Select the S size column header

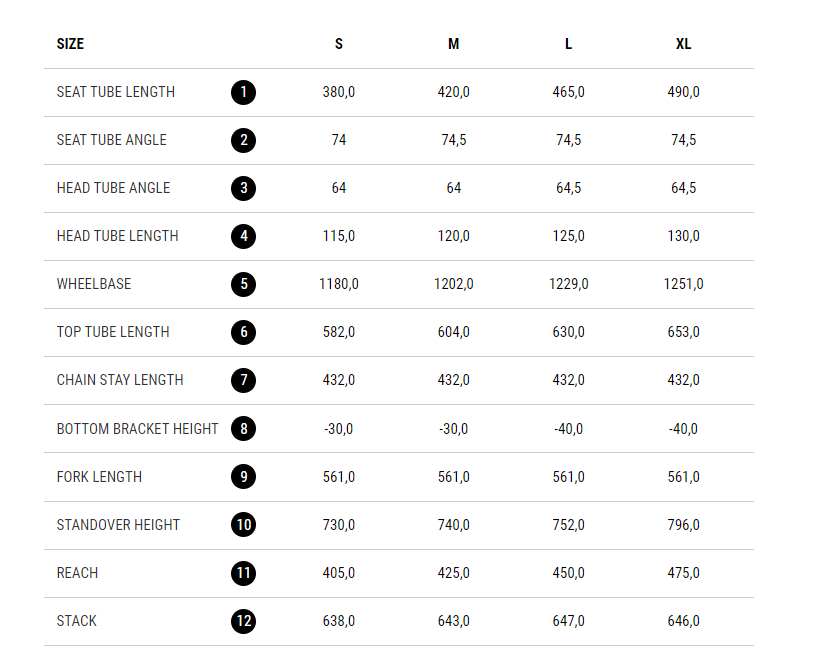(339, 44)
